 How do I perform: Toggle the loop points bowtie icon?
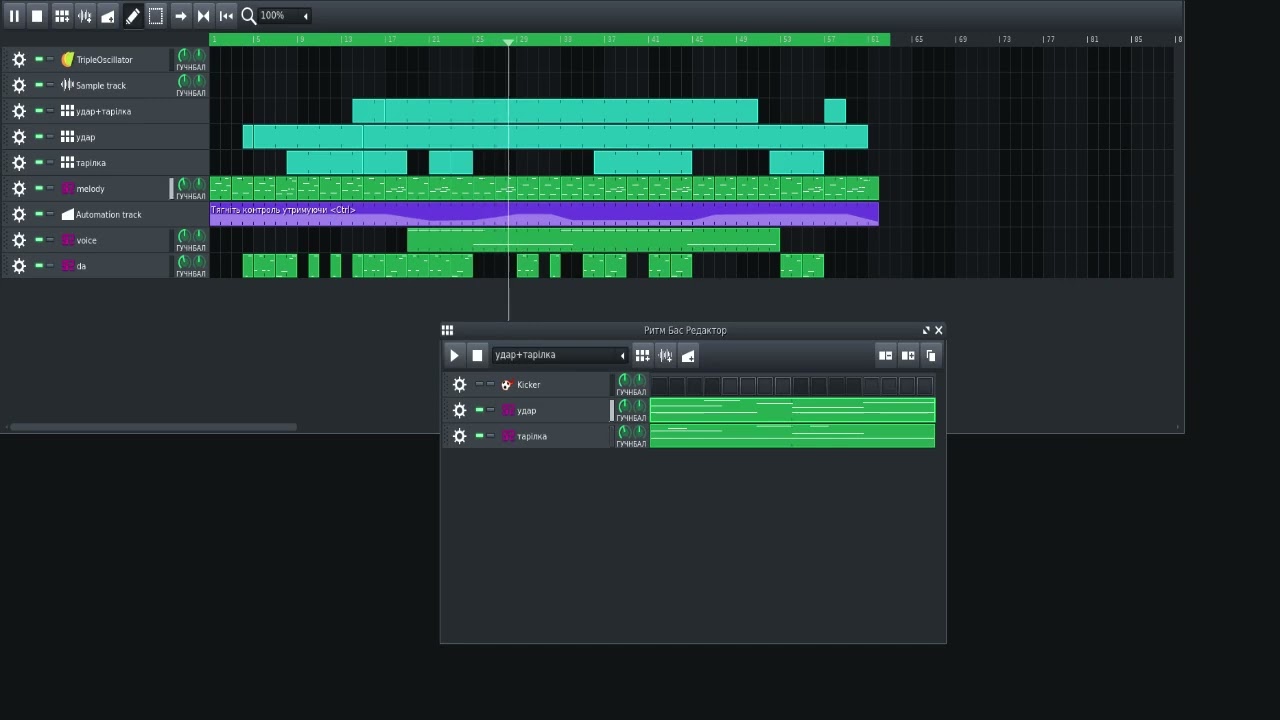[x=203, y=15]
